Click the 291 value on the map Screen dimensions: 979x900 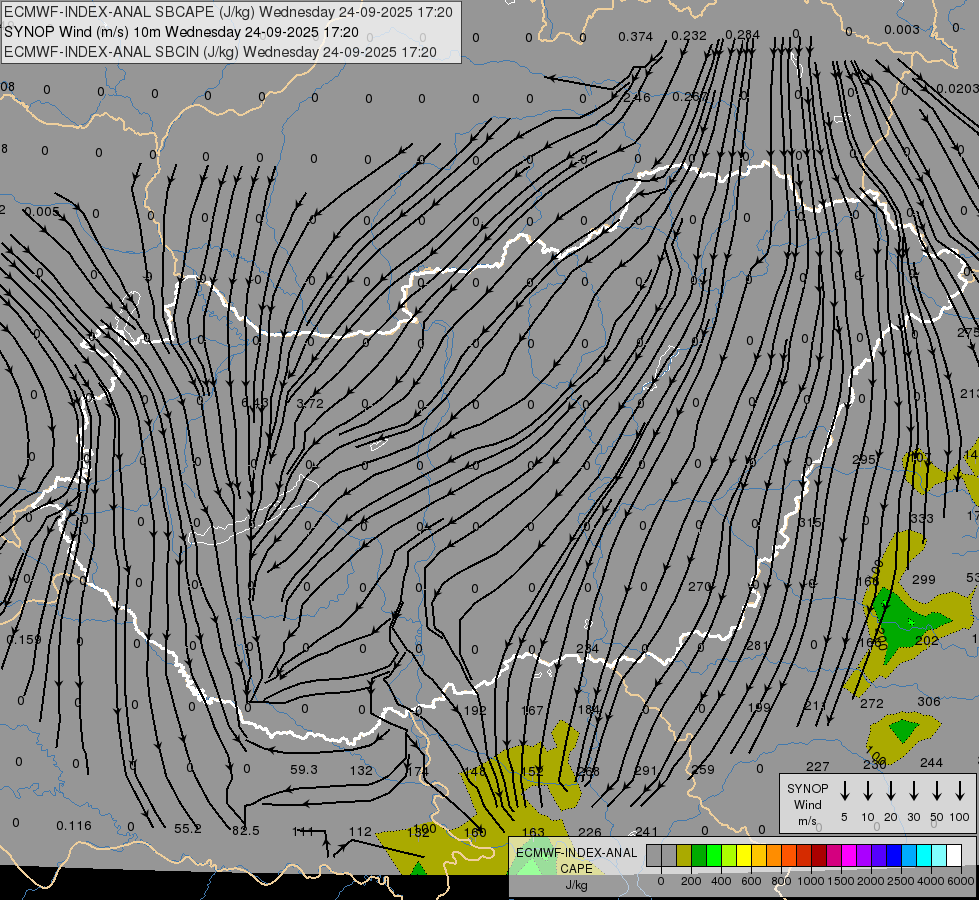pos(646,771)
